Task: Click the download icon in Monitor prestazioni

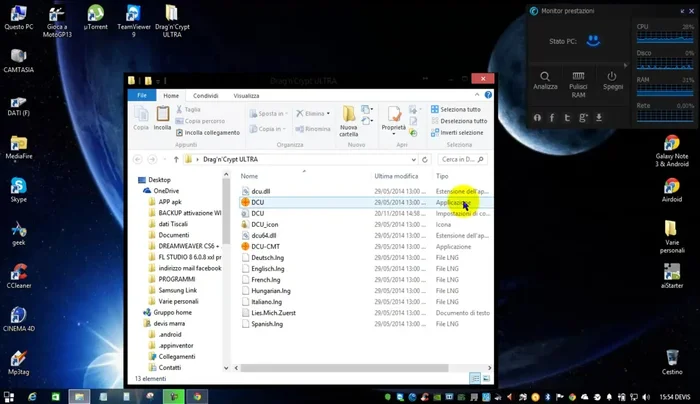Action: click(599, 117)
